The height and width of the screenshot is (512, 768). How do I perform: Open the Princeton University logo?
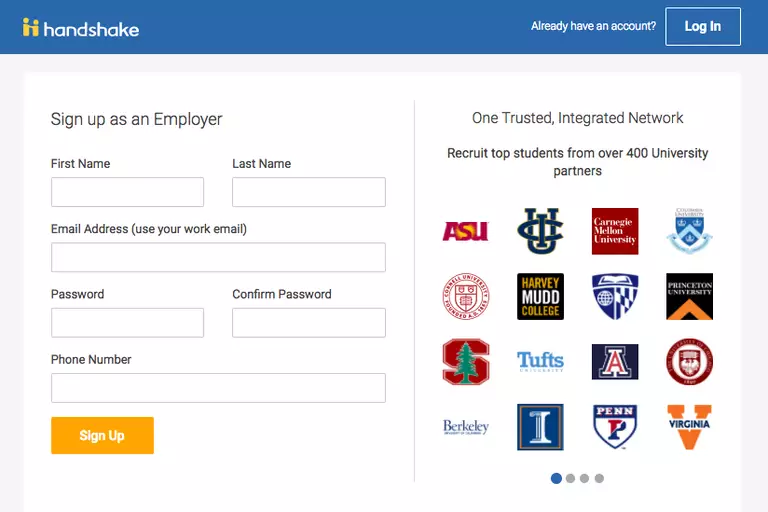point(689,297)
